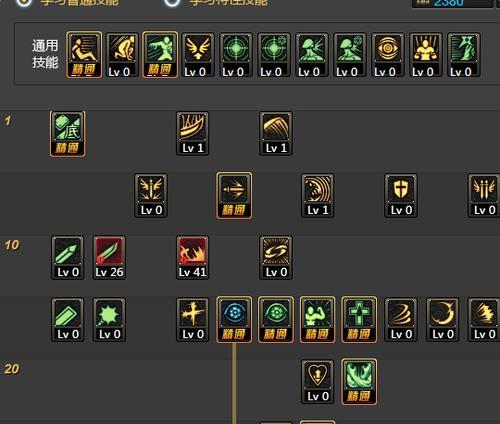Select the red sword skill at Lv 26
500x424 pixels.
[x=109, y=257]
